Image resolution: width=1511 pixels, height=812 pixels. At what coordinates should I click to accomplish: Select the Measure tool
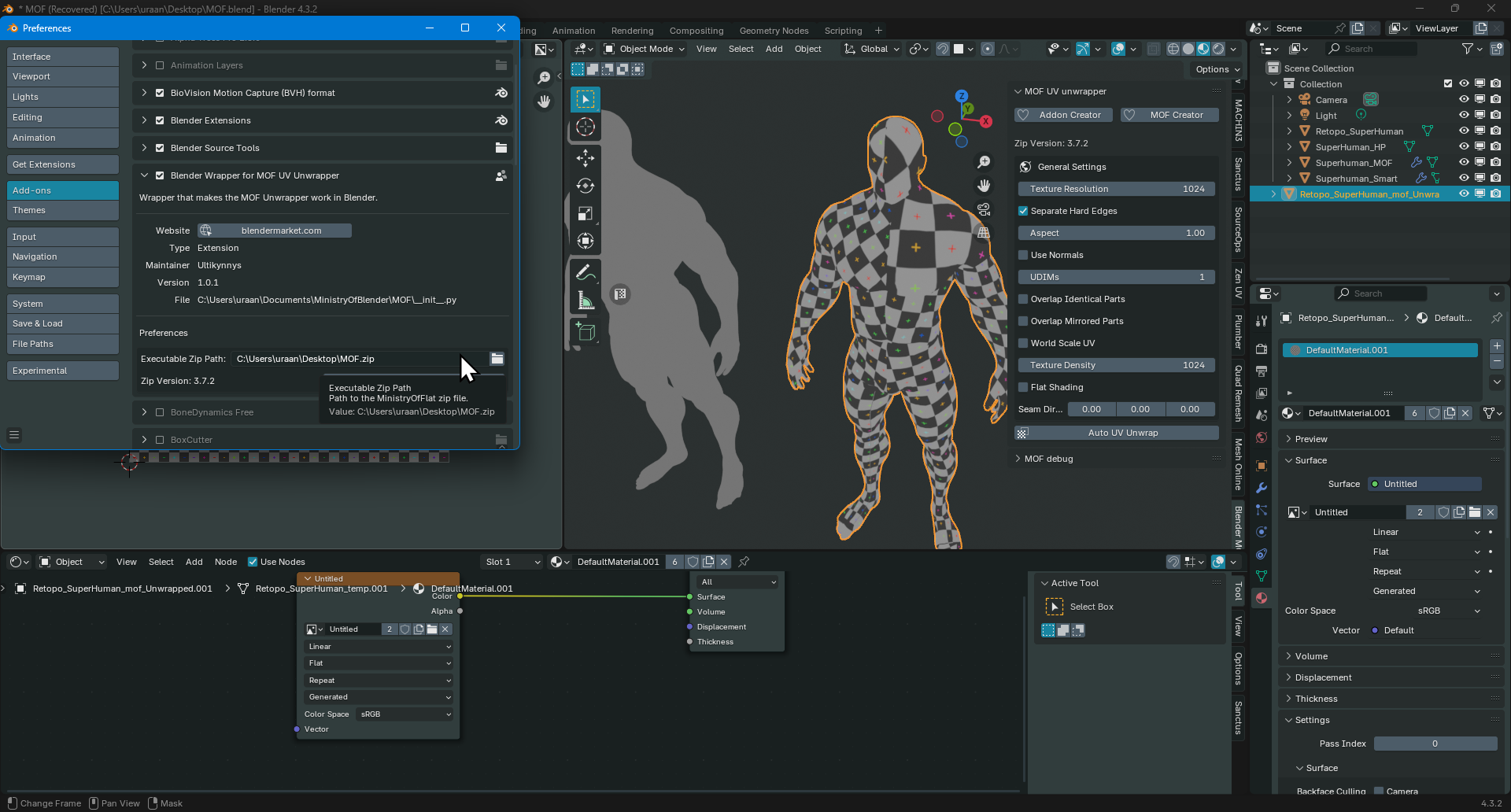point(585,300)
